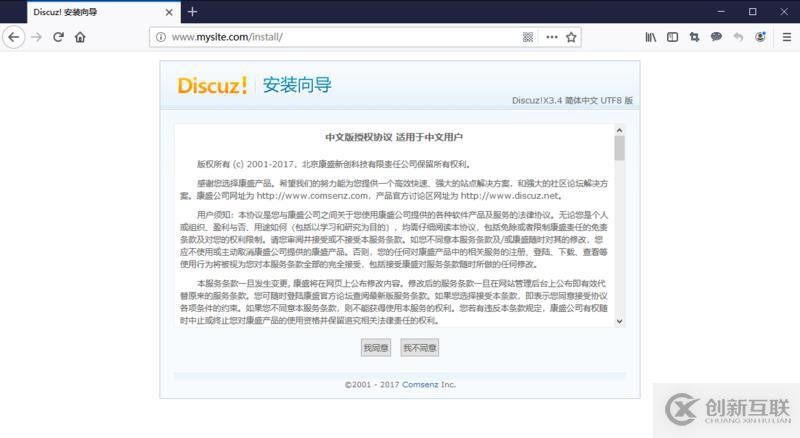Click the license scrollbar up arrow
The width and height of the screenshot is (800, 438).
(x=619, y=130)
